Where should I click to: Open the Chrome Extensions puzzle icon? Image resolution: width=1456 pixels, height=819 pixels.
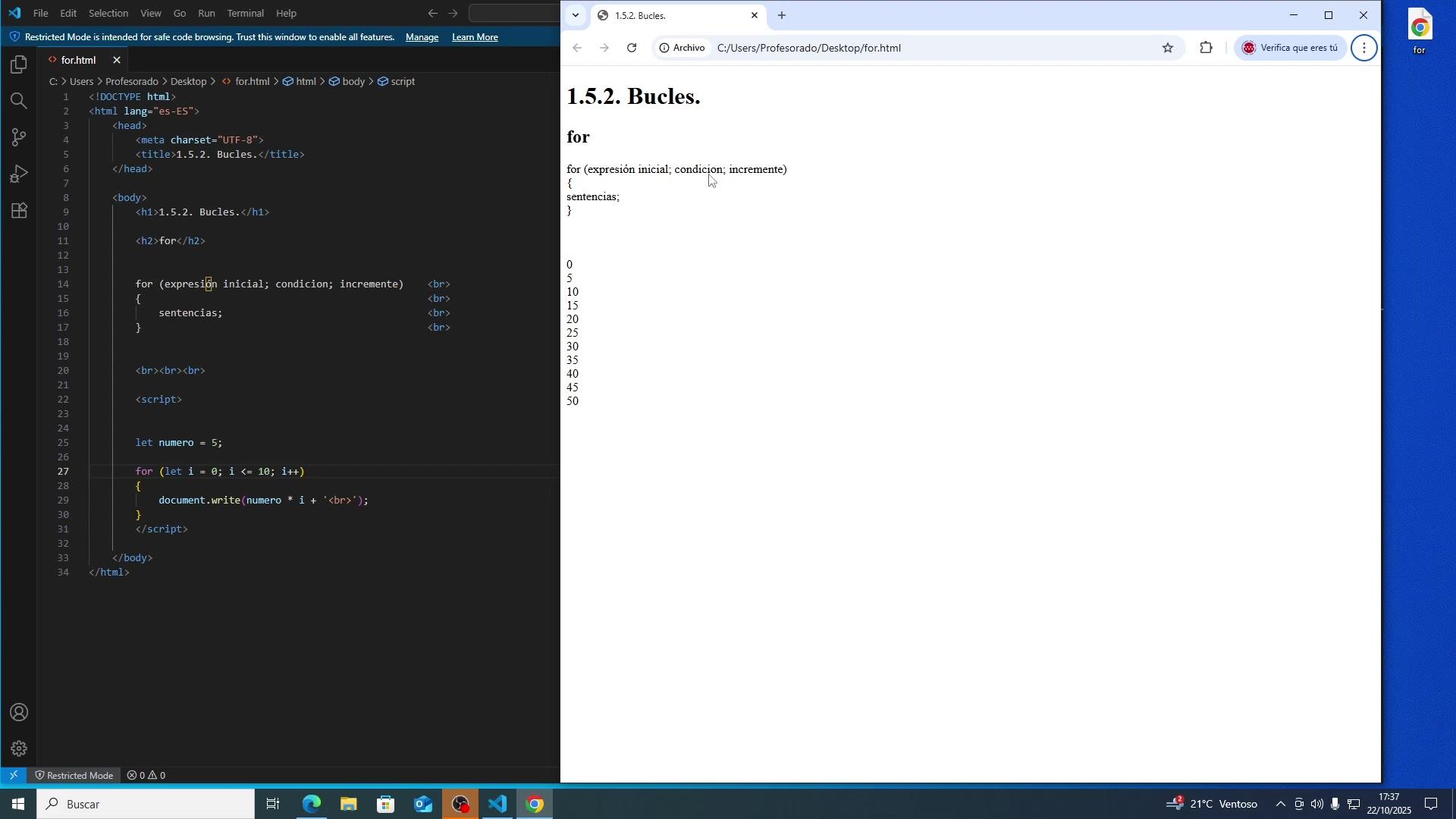tap(1207, 48)
